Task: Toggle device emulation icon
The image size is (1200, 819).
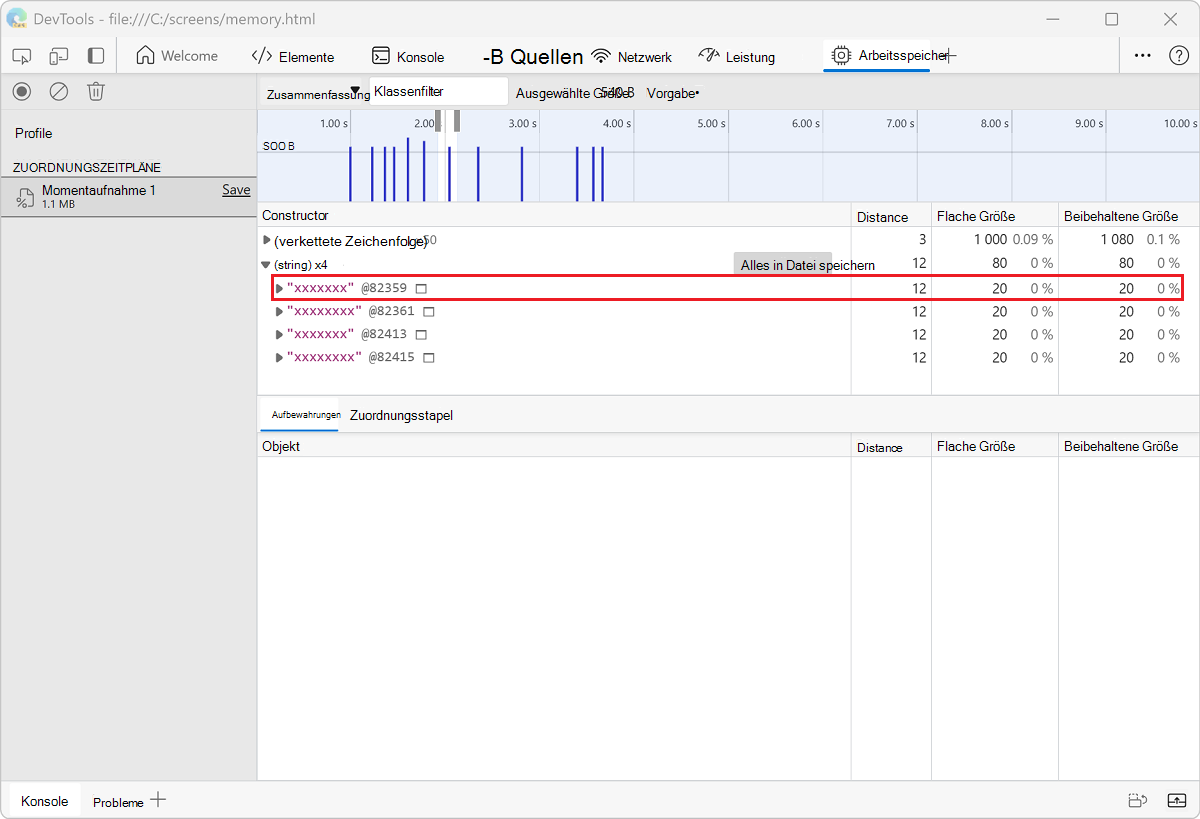Action: click(x=59, y=56)
